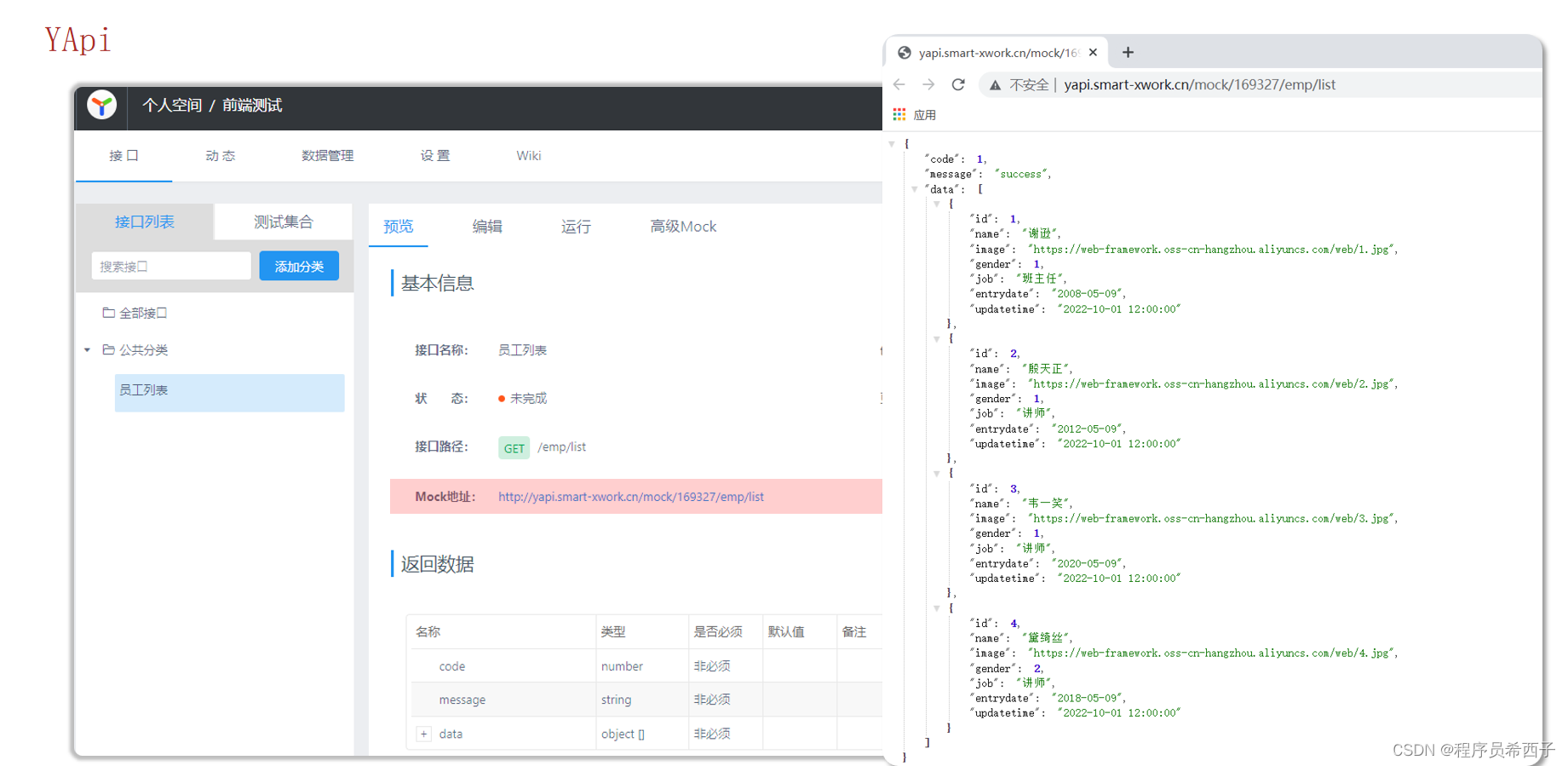Focus the 搜索接口 search field

tap(171, 266)
